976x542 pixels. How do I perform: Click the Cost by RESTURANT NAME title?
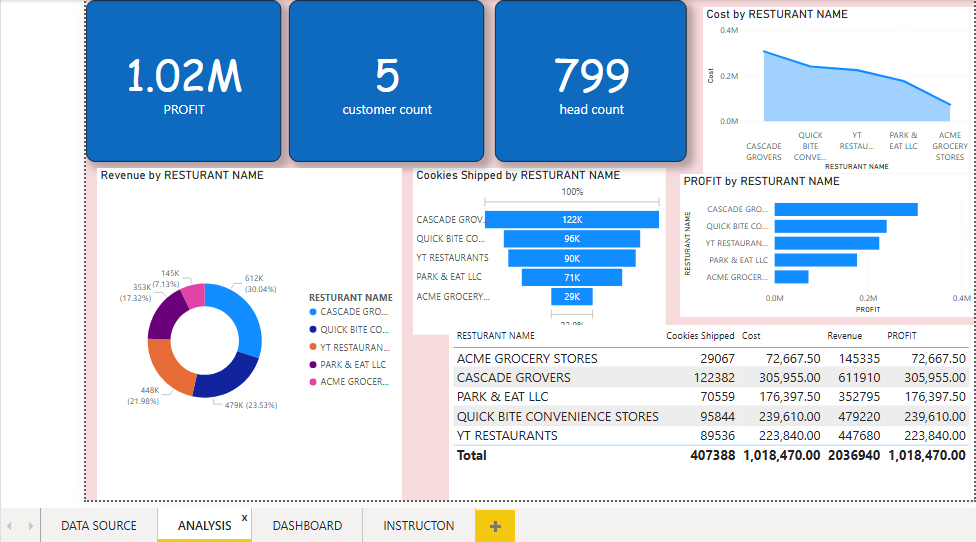776,14
